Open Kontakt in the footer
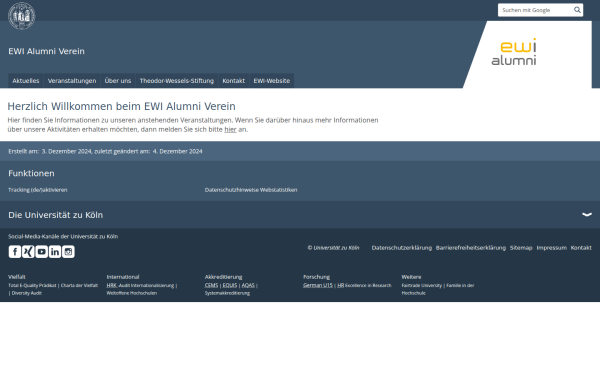The image size is (600, 375). pyautogui.click(x=581, y=248)
